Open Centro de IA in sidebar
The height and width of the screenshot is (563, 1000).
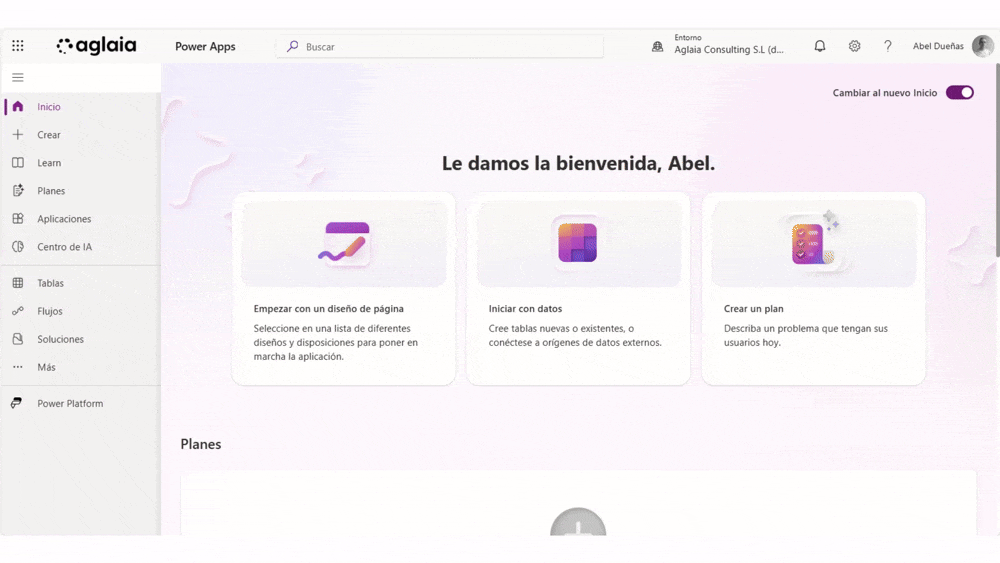click(80, 247)
